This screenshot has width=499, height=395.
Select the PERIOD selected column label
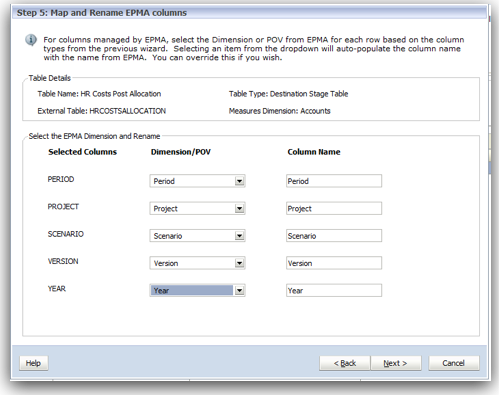tap(61, 179)
